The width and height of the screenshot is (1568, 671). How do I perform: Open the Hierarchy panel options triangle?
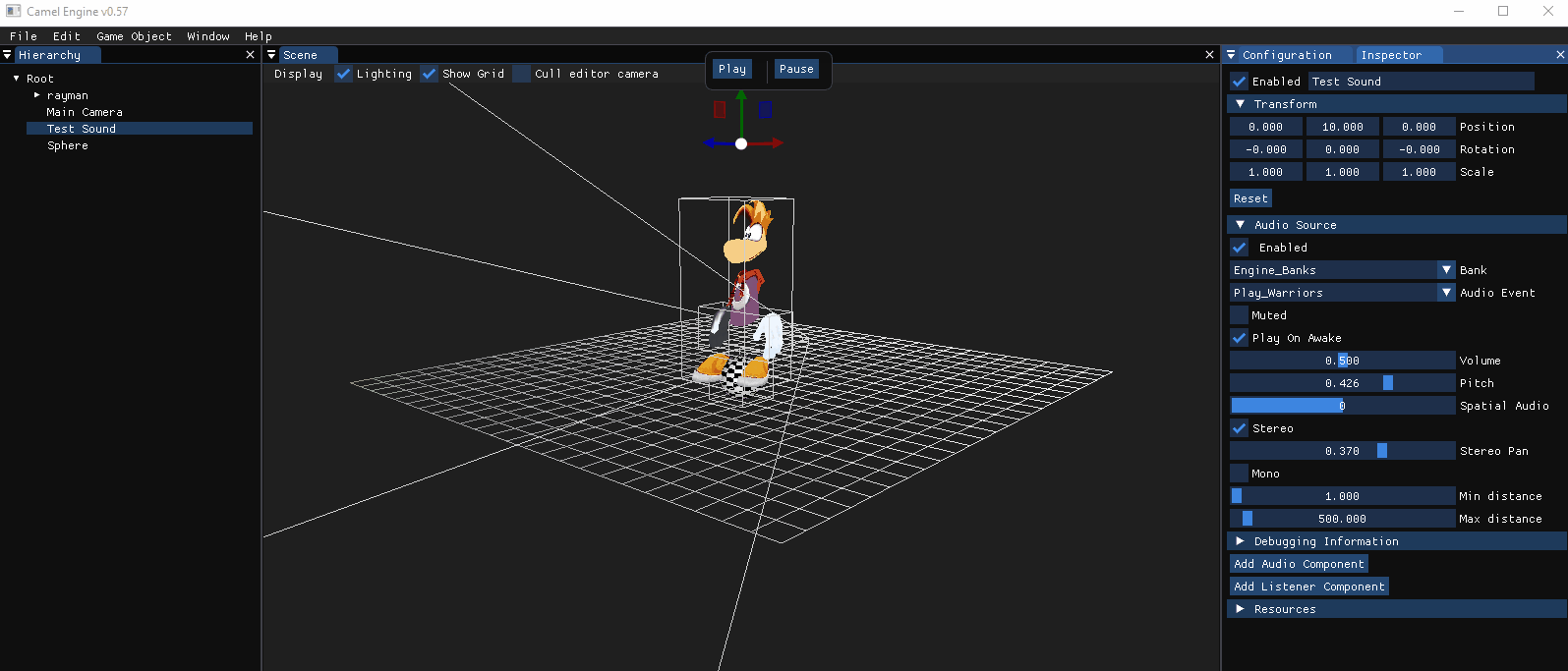pyautogui.click(x=8, y=55)
